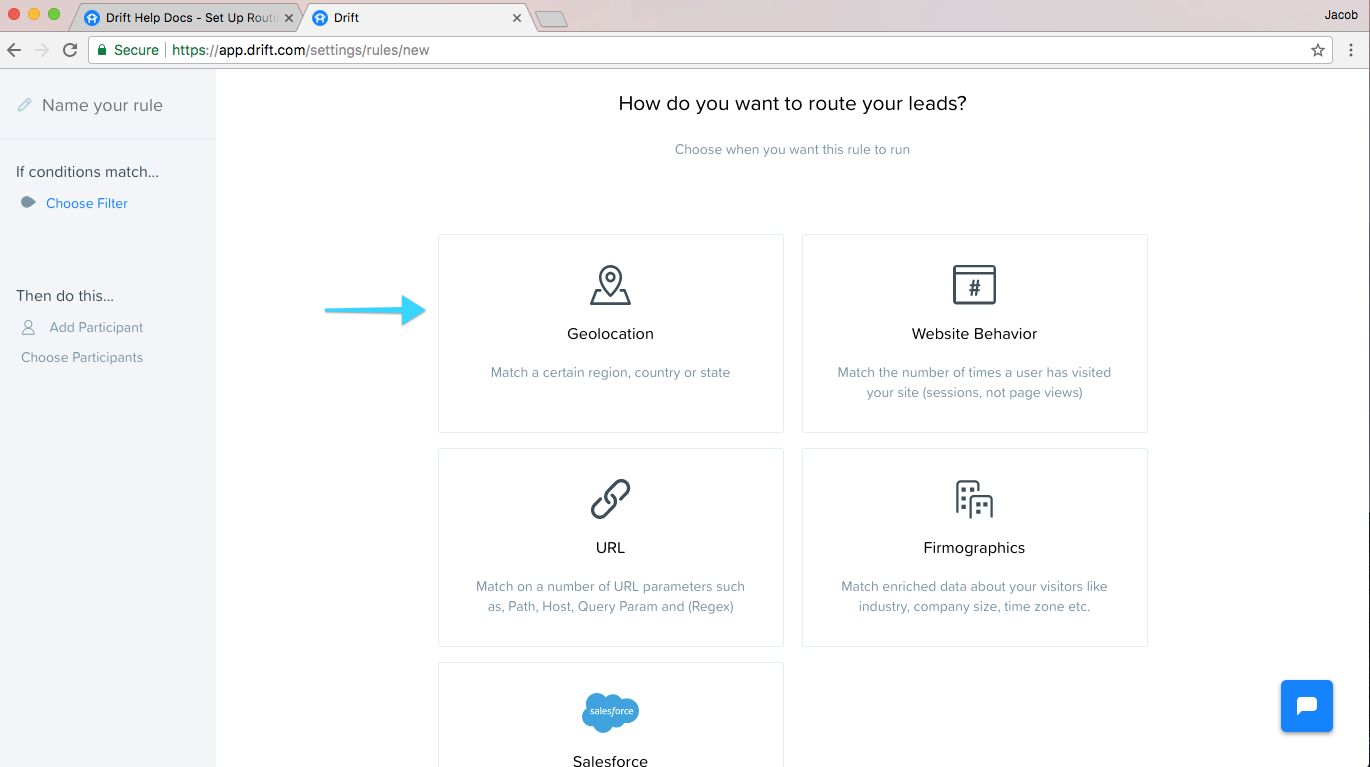Bookmark this page with the star icon

(x=1318, y=50)
